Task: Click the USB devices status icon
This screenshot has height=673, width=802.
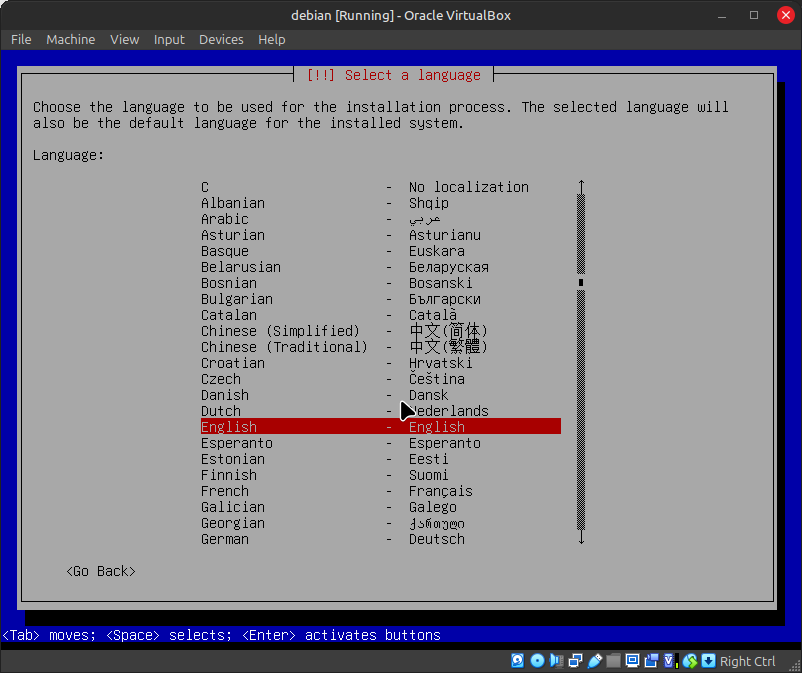Action: click(x=594, y=661)
